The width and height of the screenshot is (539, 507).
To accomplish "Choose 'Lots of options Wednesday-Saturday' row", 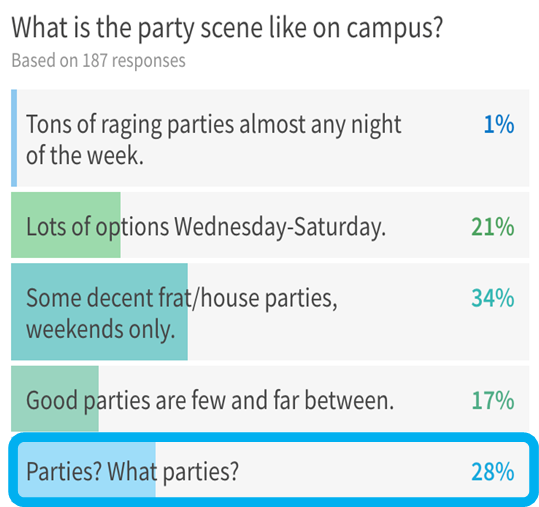I will pyautogui.click(x=270, y=225).
